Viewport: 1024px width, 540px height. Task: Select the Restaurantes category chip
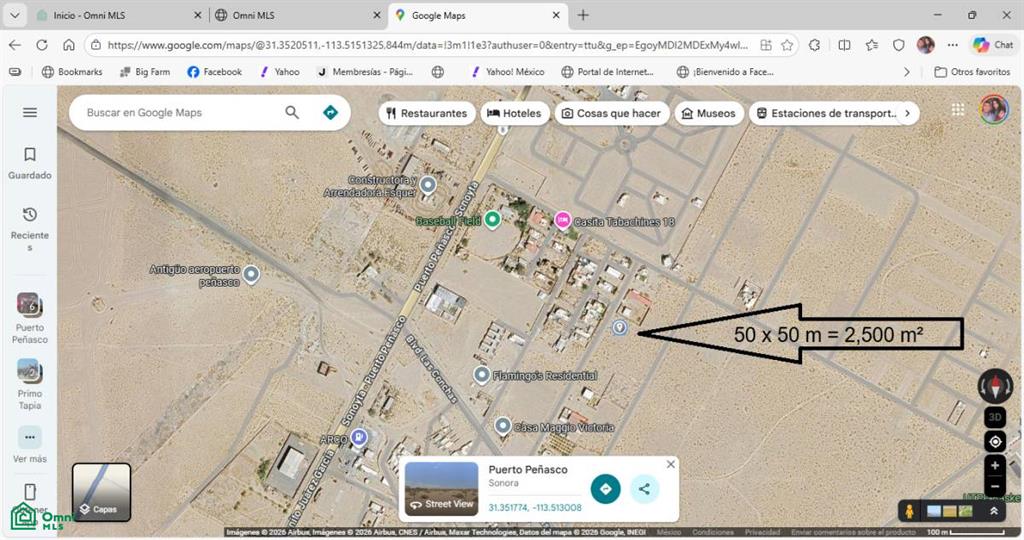click(426, 113)
